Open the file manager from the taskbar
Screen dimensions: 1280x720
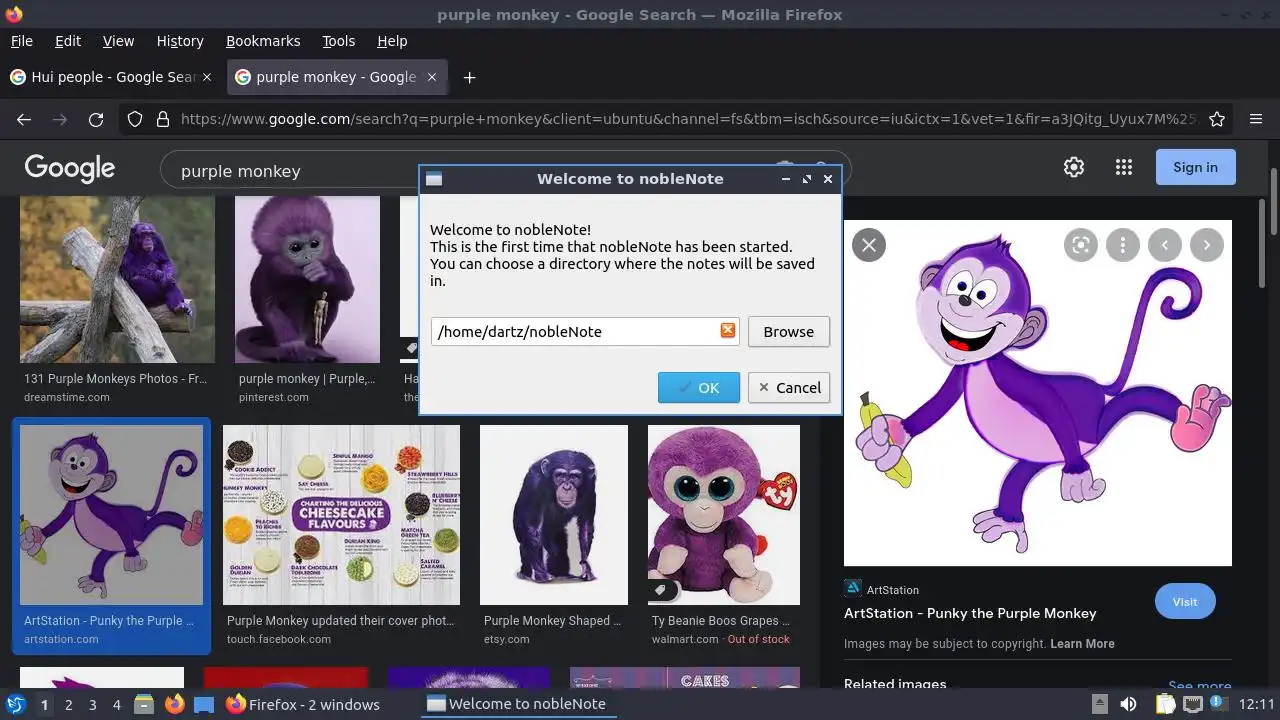click(144, 705)
